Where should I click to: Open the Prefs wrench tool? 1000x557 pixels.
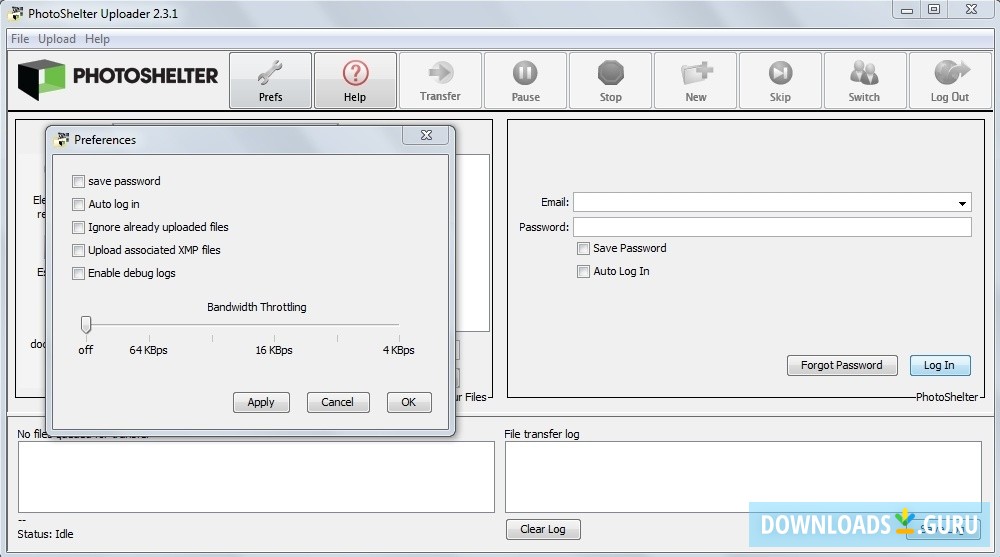click(270, 80)
